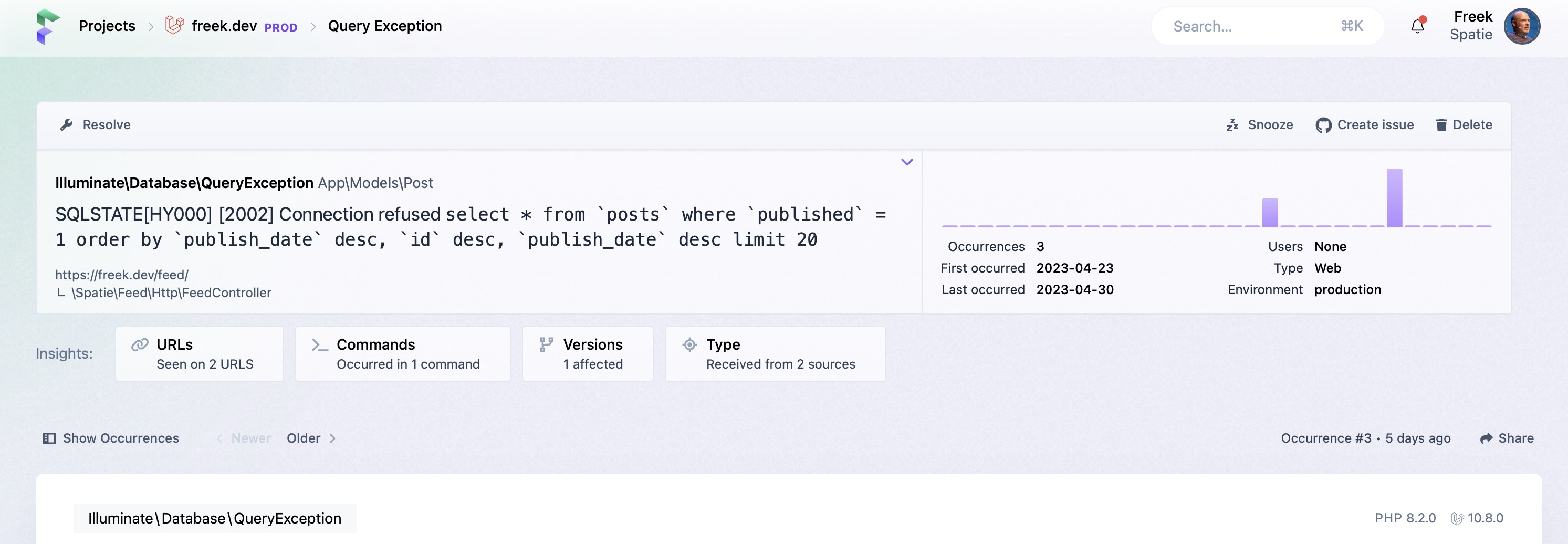Viewport: 1568px width, 544px height.
Task: Select Query Exception breadcrumb
Action: [x=385, y=26]
